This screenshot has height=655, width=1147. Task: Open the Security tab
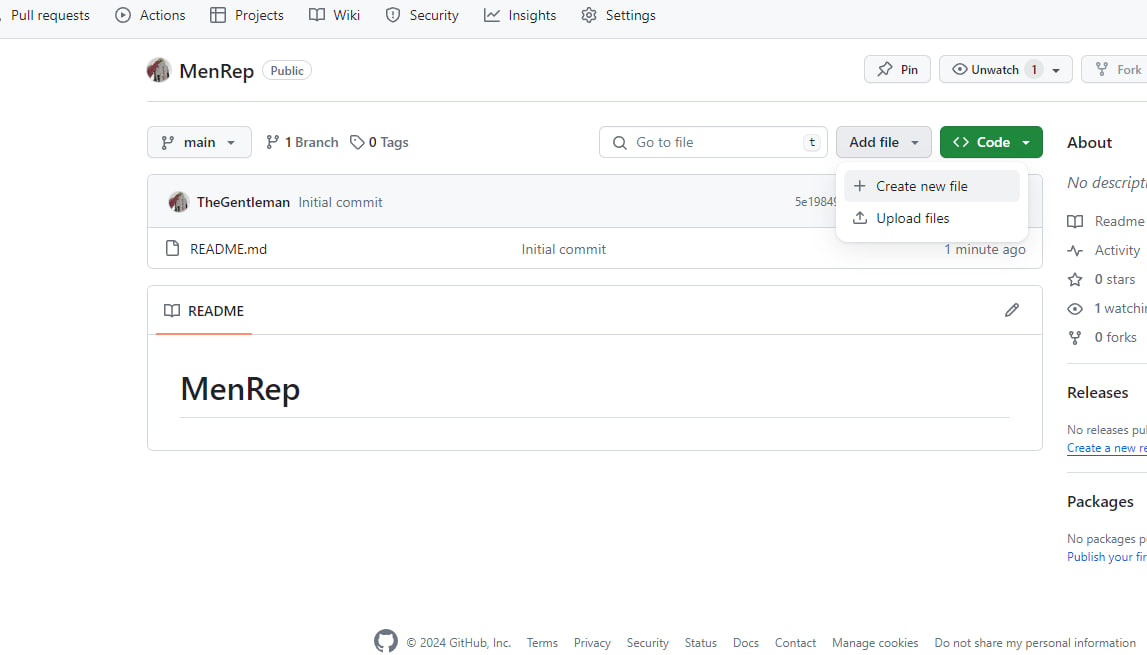click(x=422, y=15)
